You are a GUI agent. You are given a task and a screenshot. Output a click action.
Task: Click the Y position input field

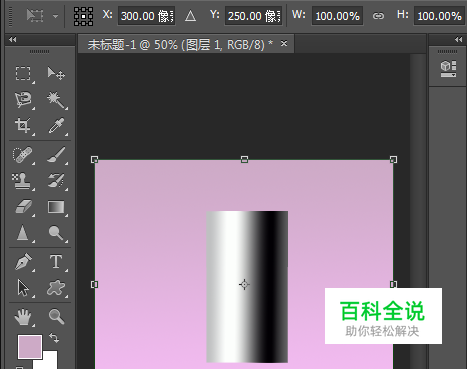254,16
